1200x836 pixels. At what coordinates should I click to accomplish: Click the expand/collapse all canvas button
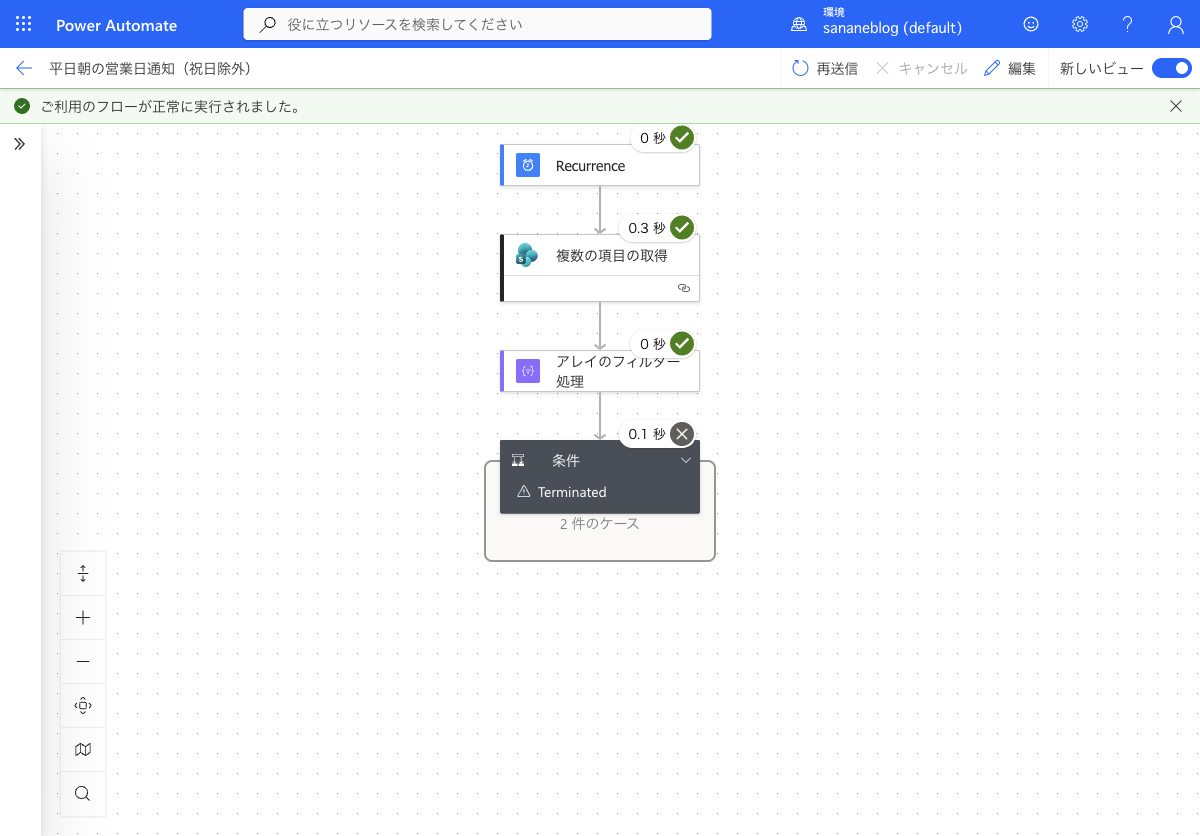83,574
